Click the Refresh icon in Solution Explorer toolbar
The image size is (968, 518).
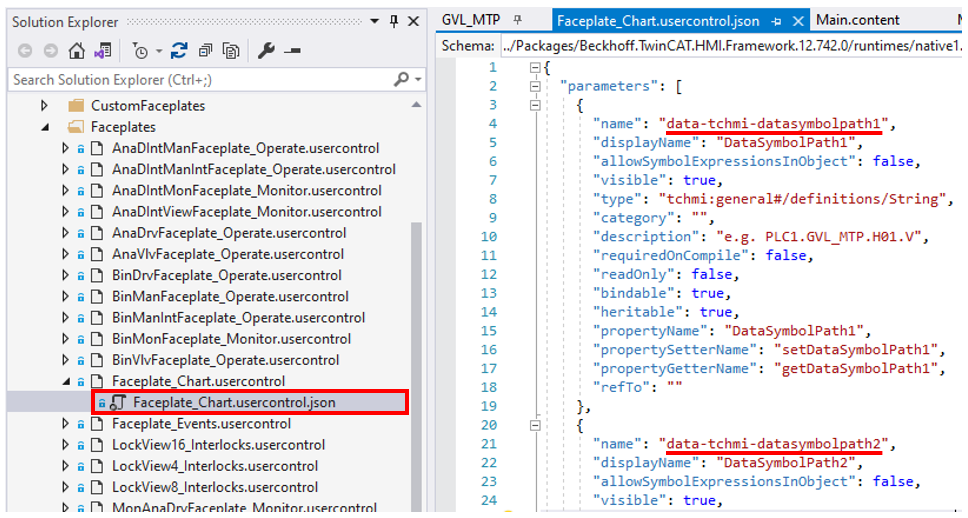tap(179, 51)
